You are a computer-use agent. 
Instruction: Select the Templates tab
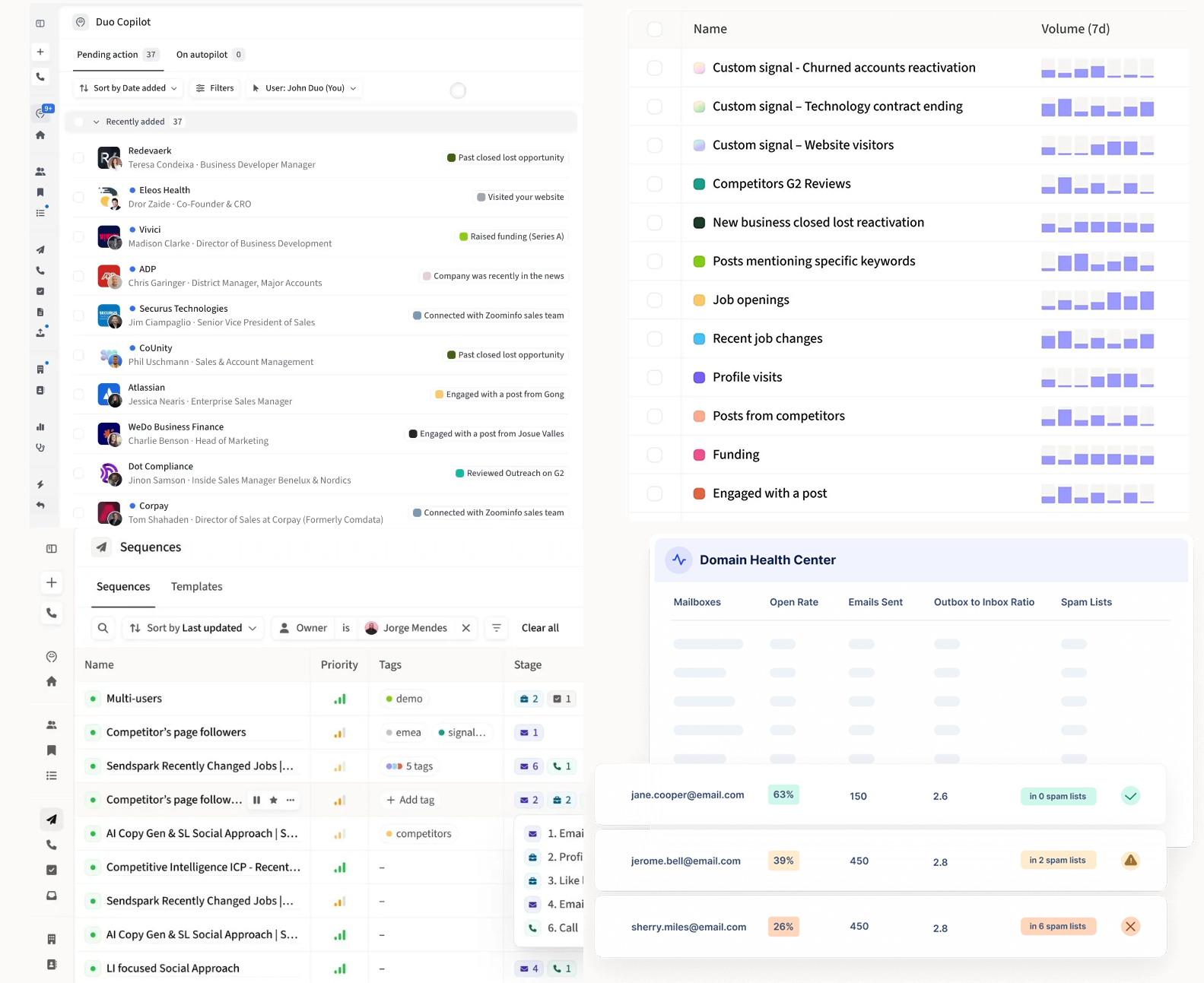point(197,587)
